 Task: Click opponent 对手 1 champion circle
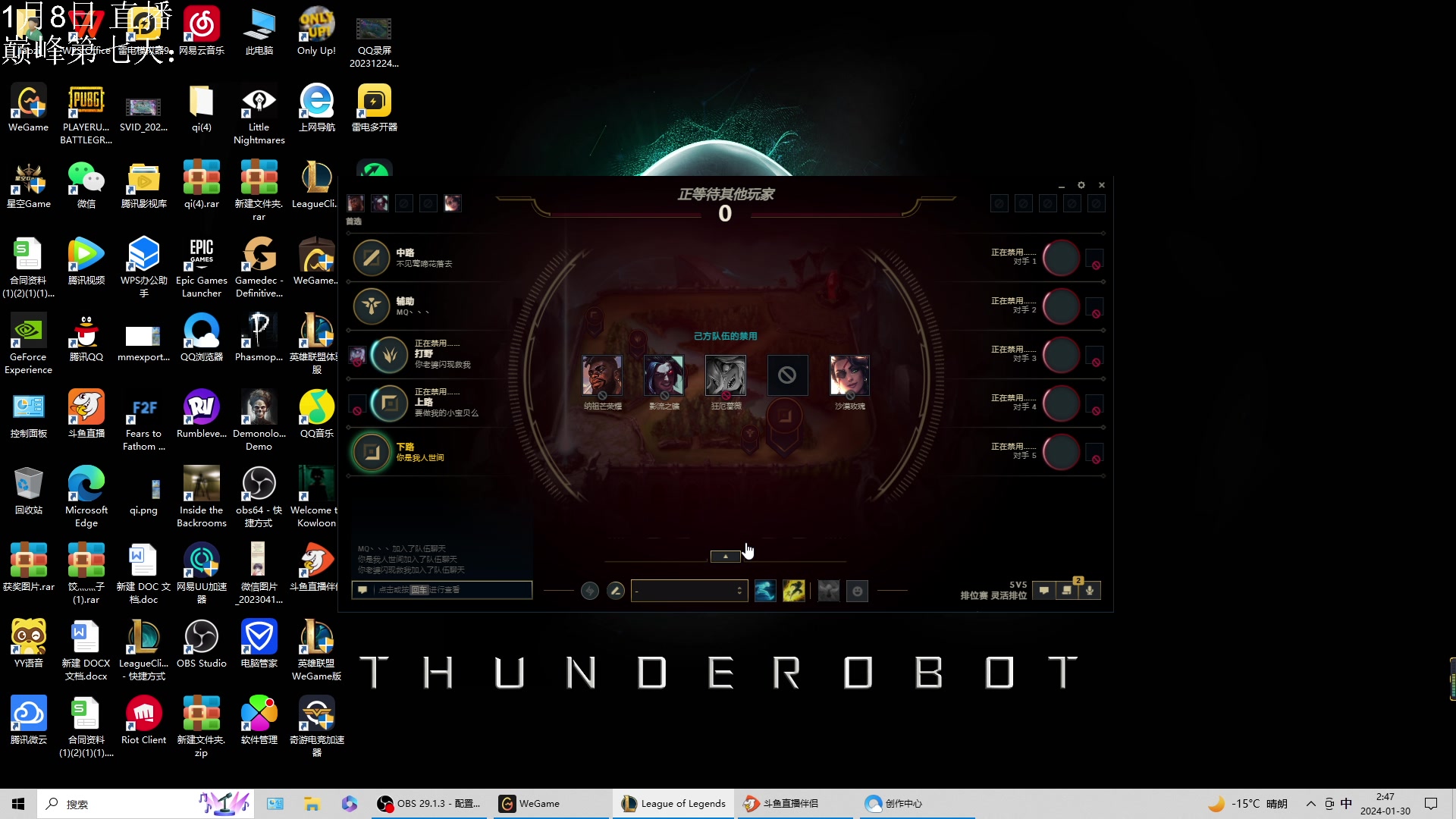coord(1061,258)
